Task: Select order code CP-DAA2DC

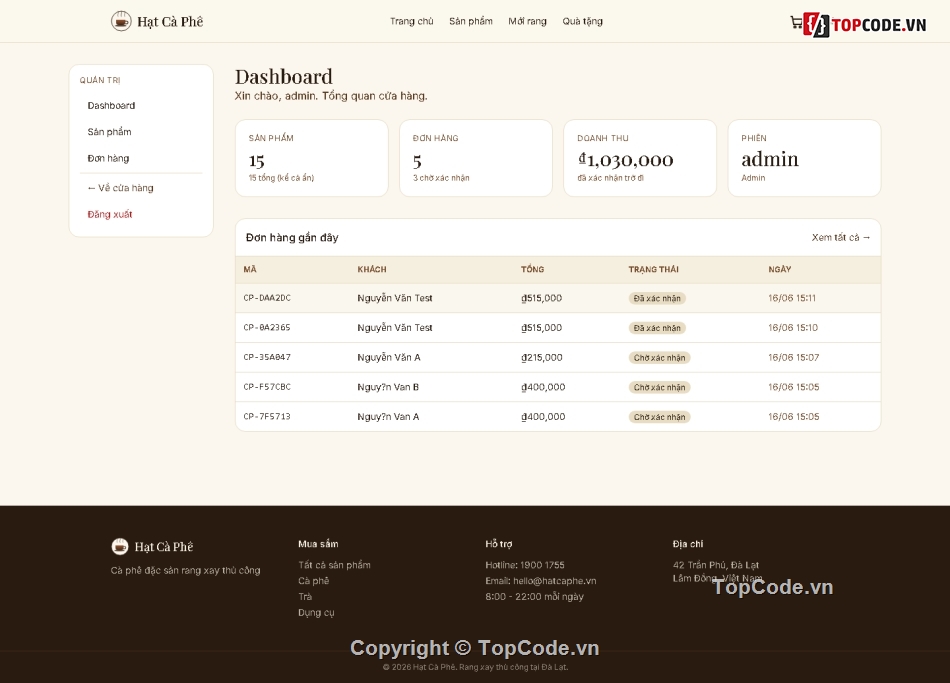Action: click(x=267, y=298)
